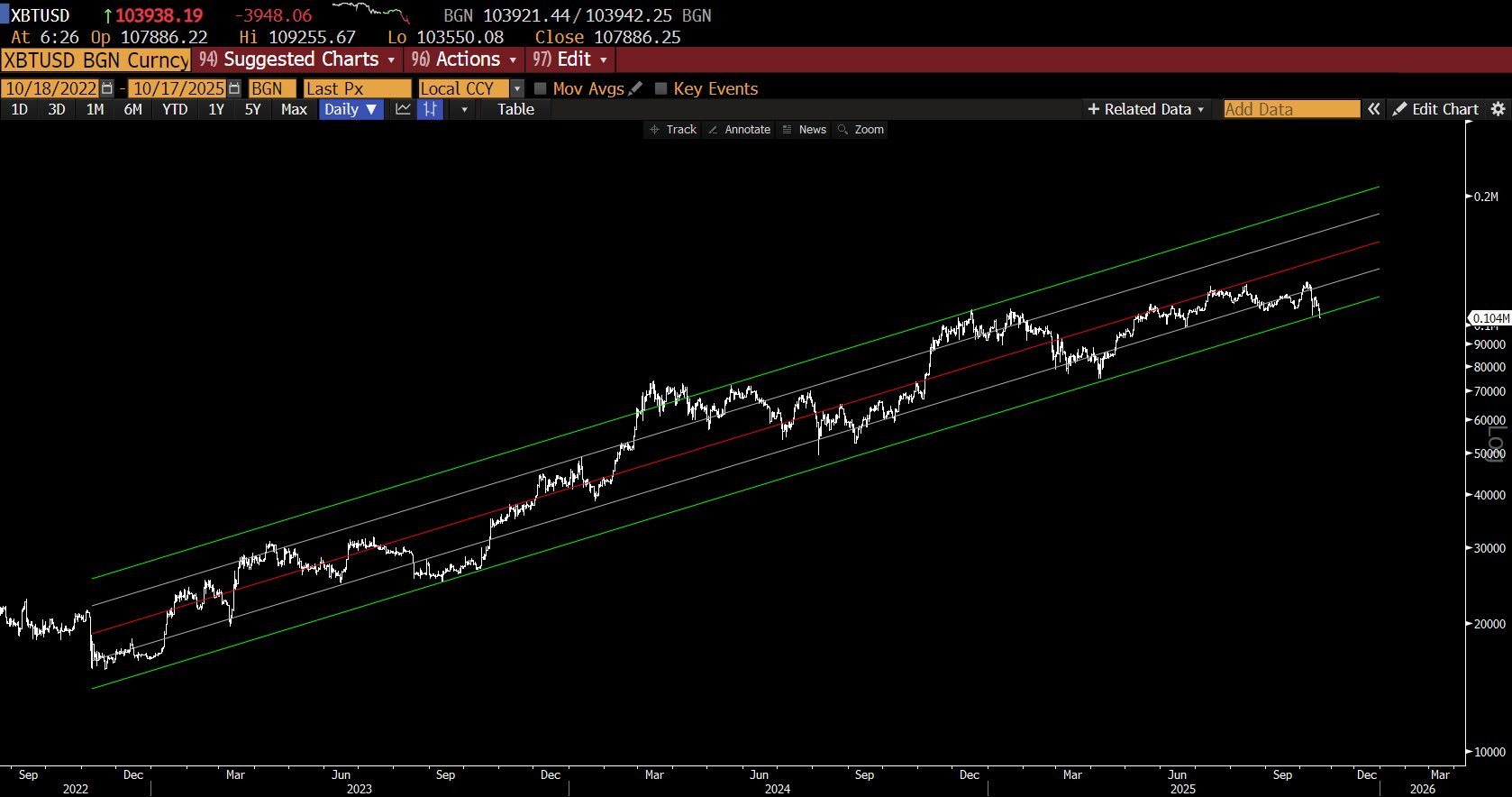Viewport: 1512px width, 797px height.
Task: Select the bar chart style icon
Action: pos(431,109)
